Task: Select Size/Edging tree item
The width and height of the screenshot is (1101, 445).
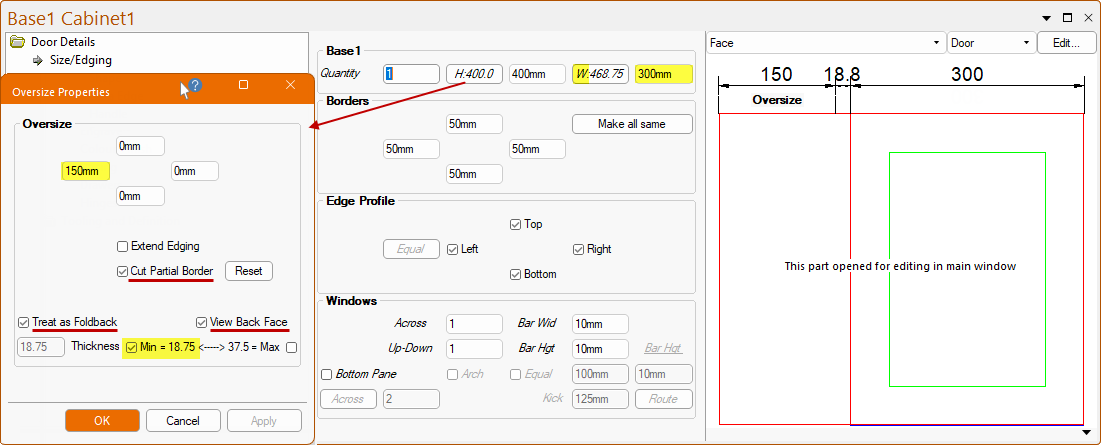Action: pyautogui.click(x=81, y=60)
